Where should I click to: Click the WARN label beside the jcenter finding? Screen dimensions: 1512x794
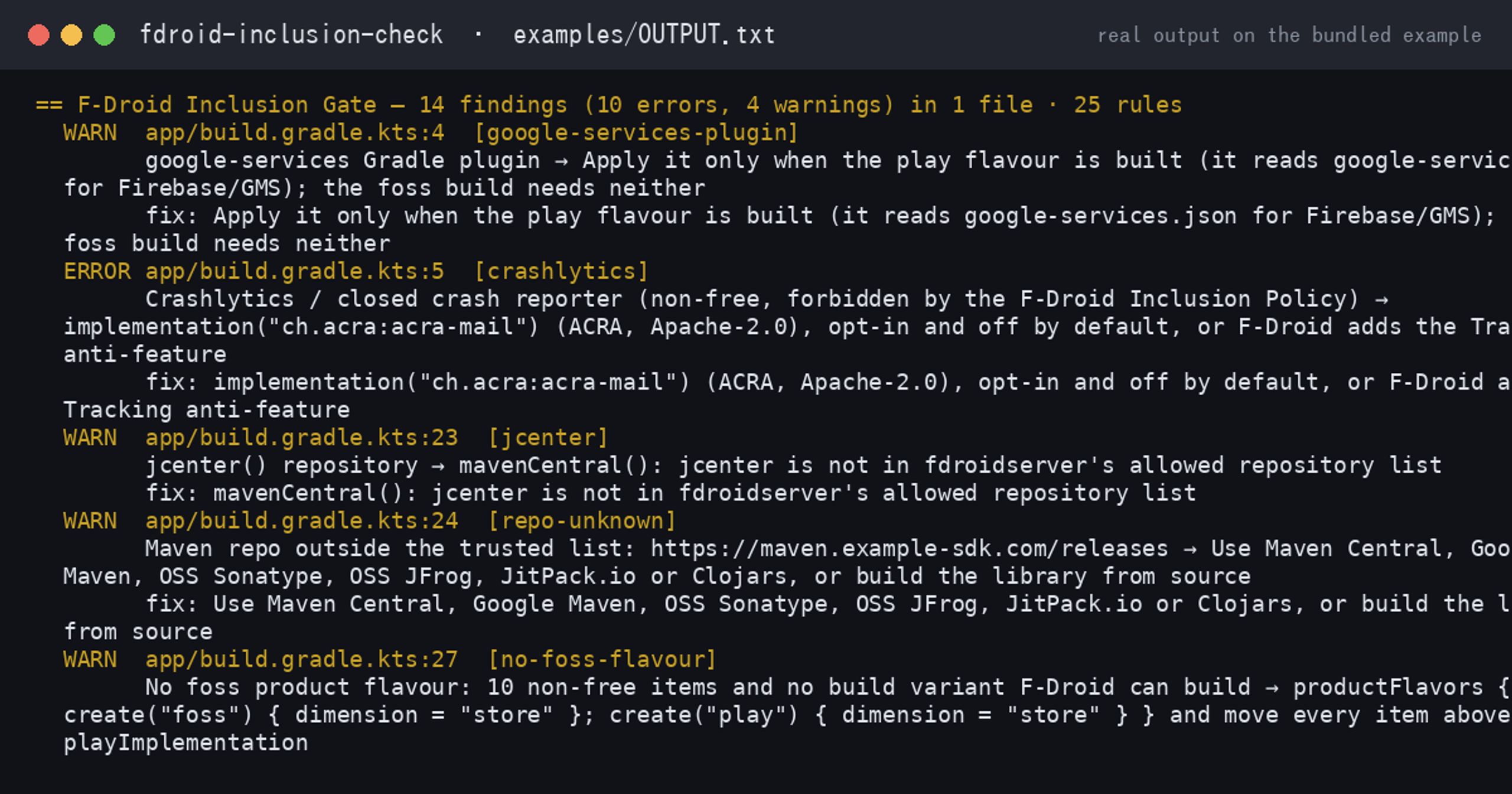pyautogui.click(x=90, y=438)
